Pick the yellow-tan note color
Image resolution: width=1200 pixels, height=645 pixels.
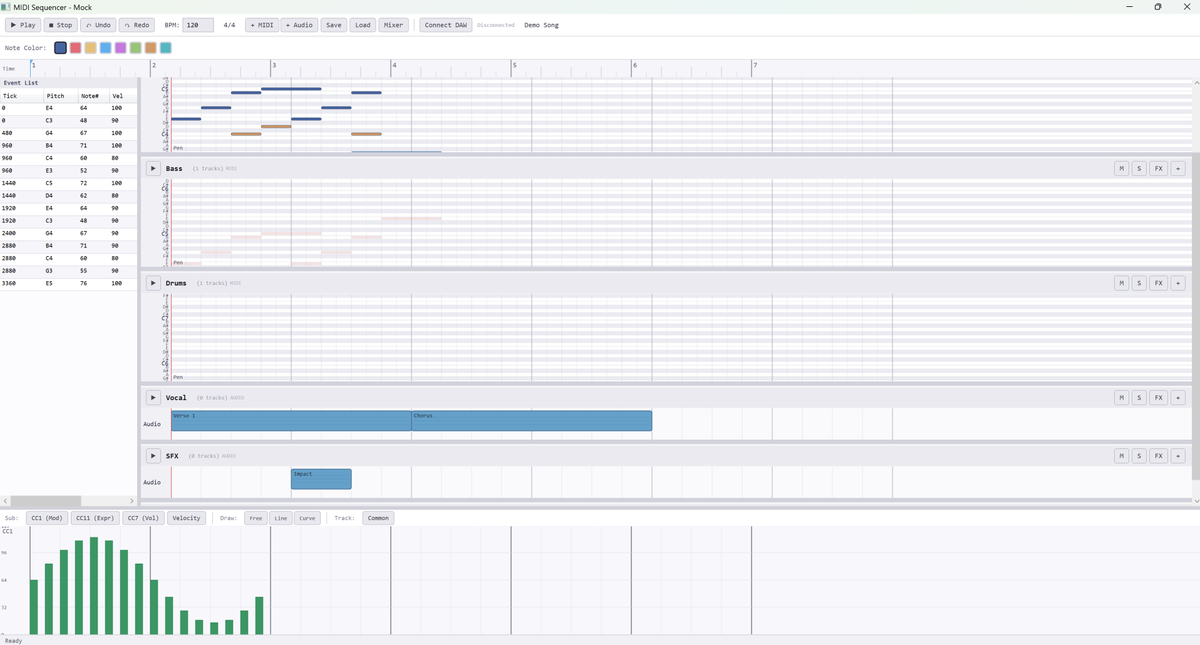coord(90,48)
